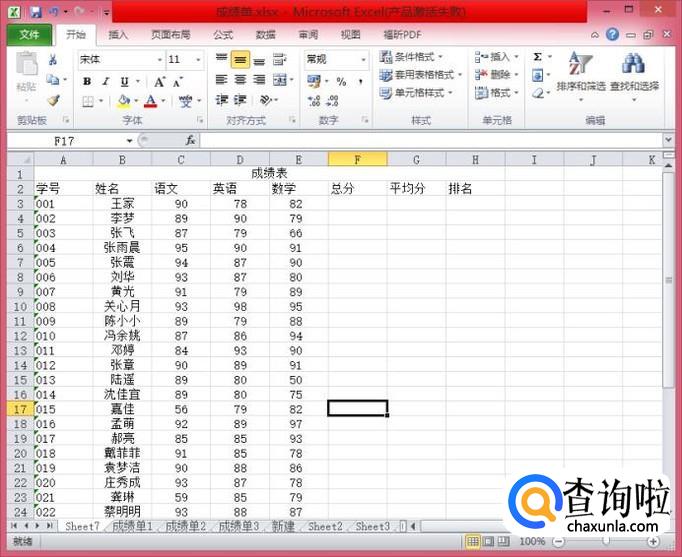Increase decimal places icon

(x=314, y=101)
